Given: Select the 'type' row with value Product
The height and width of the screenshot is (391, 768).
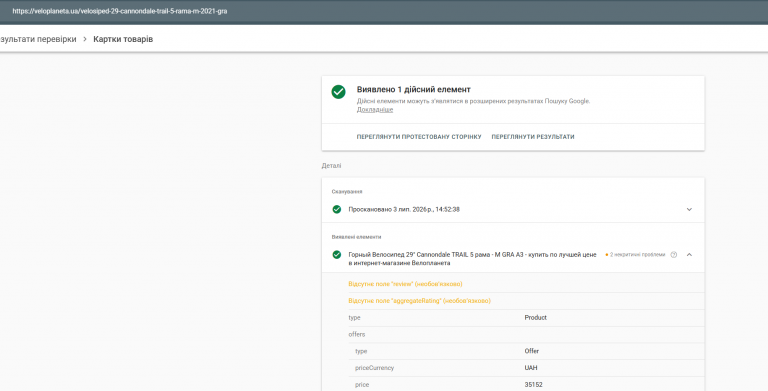Looking at the screenshot, I should (x=526, y=318).
